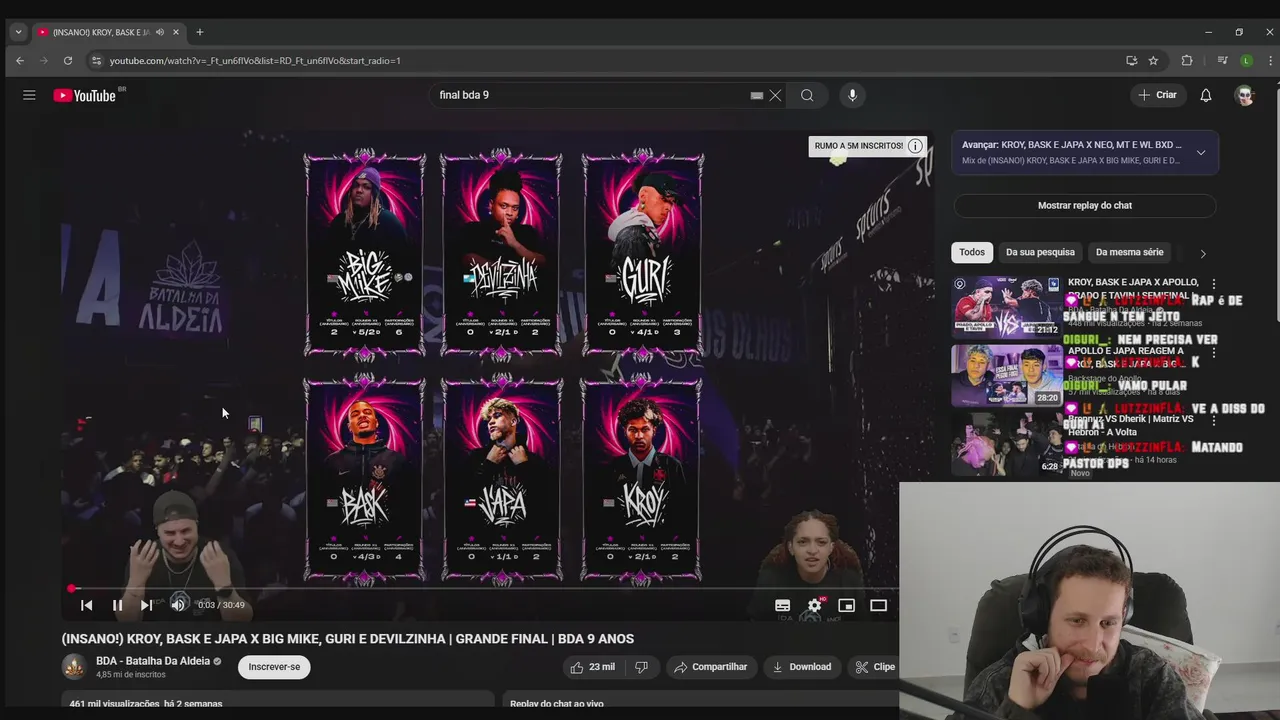Go forward in browser history

43,61
